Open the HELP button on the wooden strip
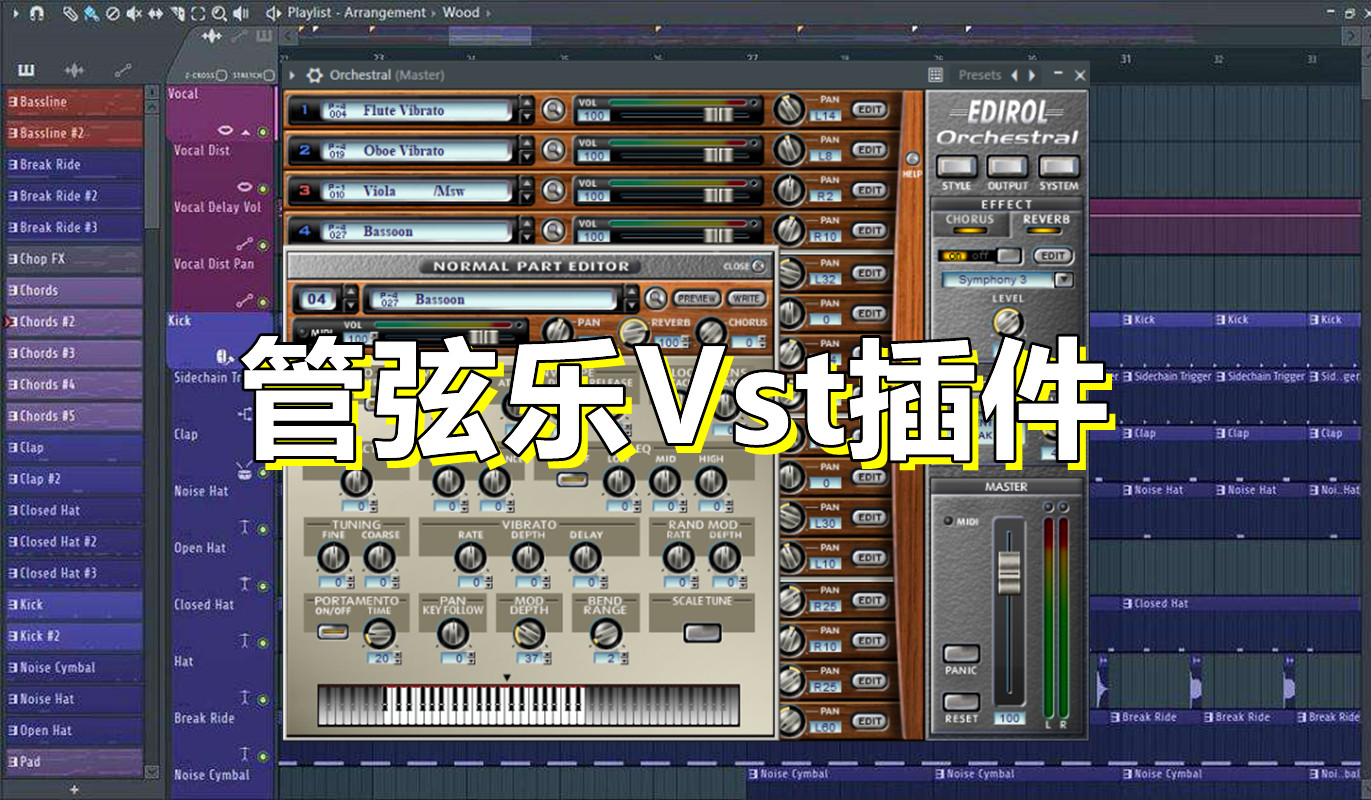1371x800 pixels. pos(911,159)
